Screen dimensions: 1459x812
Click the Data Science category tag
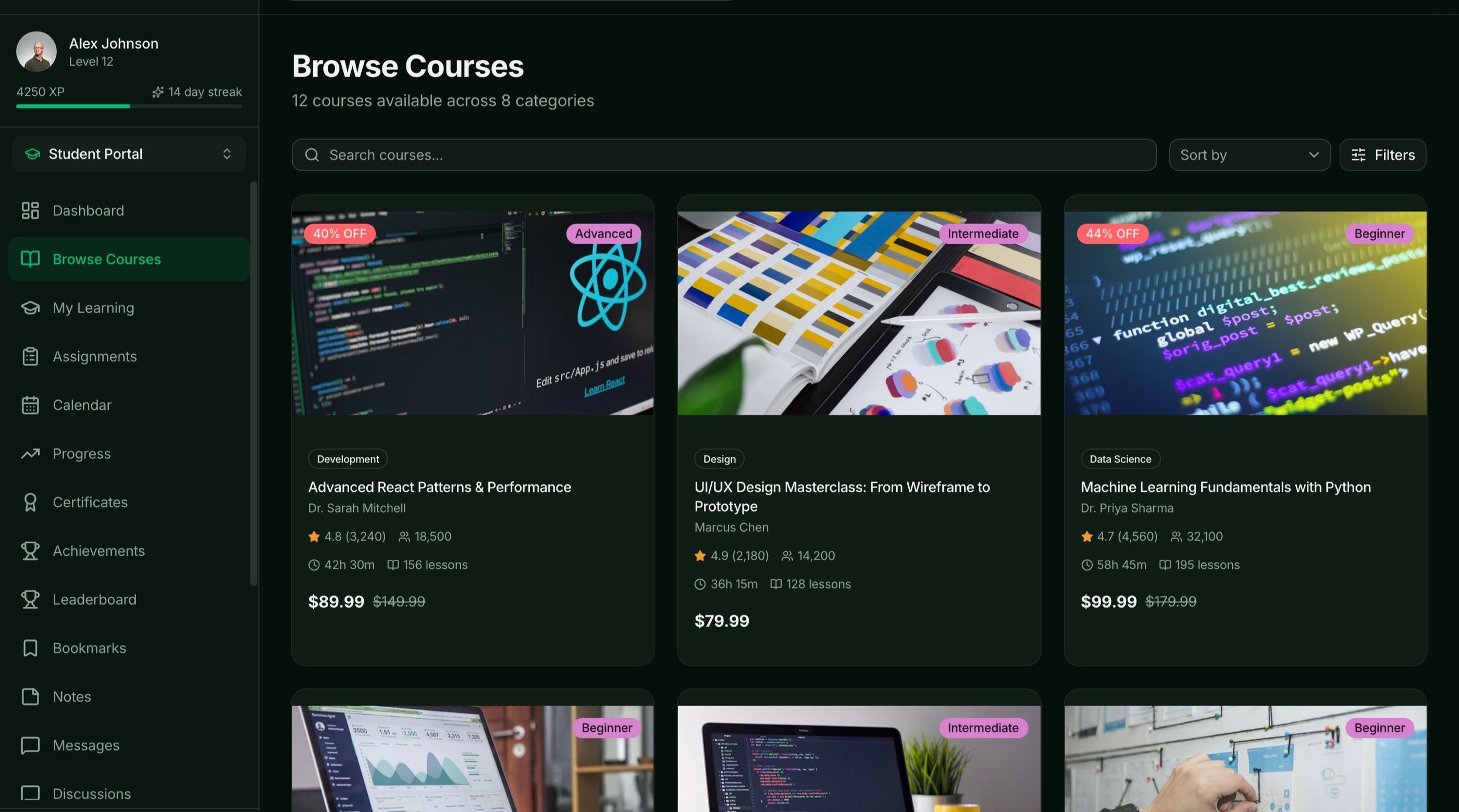click(x=1120, y=459)
